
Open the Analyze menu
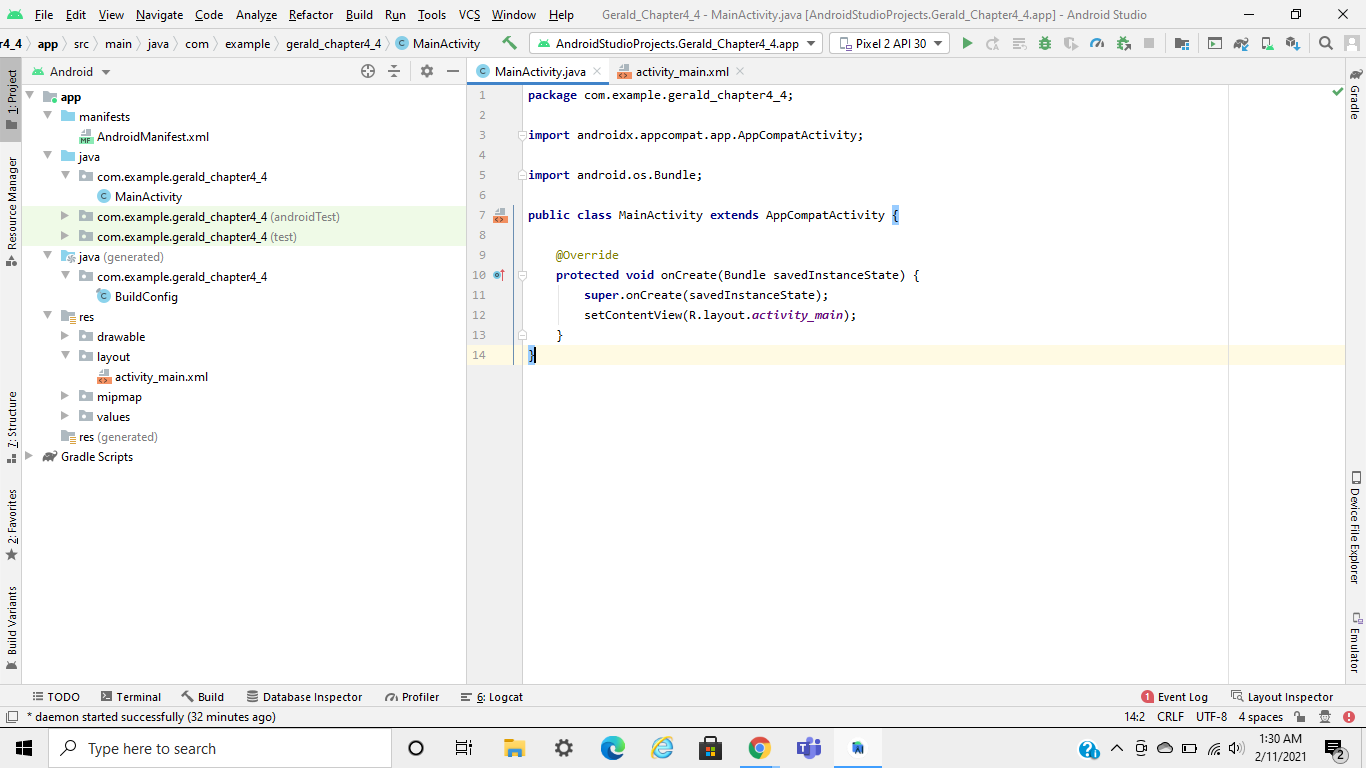pos(256,15)
